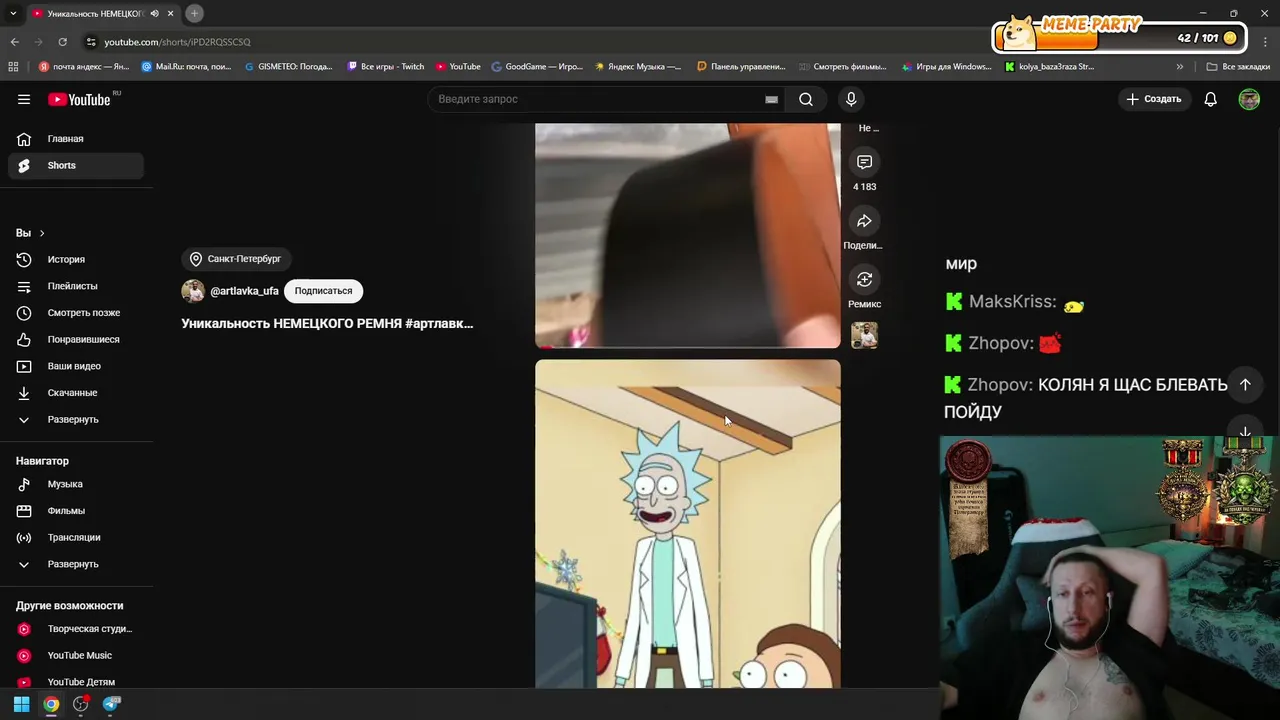Open the Chrome three-dot menu
Screen dimensions: 1280x720
click(x=1265, y=42)
